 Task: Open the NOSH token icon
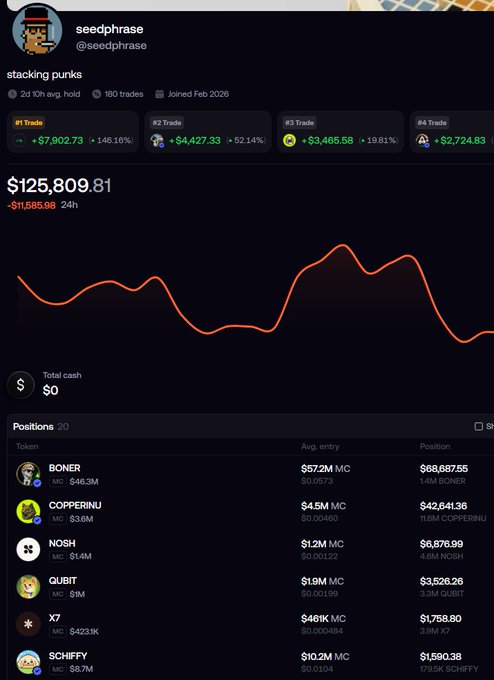(28, 549)
